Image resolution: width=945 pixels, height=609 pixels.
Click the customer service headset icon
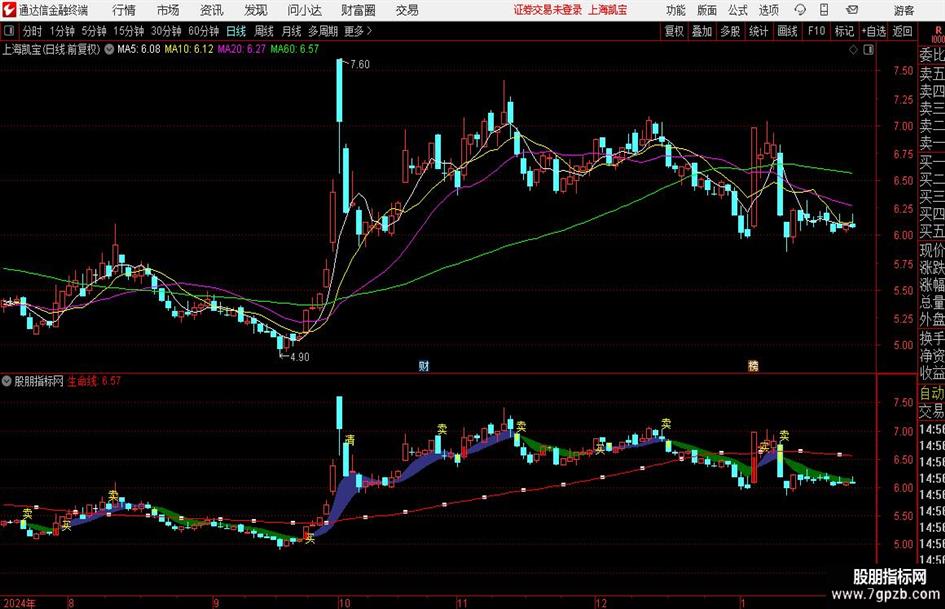click(800, 10)
